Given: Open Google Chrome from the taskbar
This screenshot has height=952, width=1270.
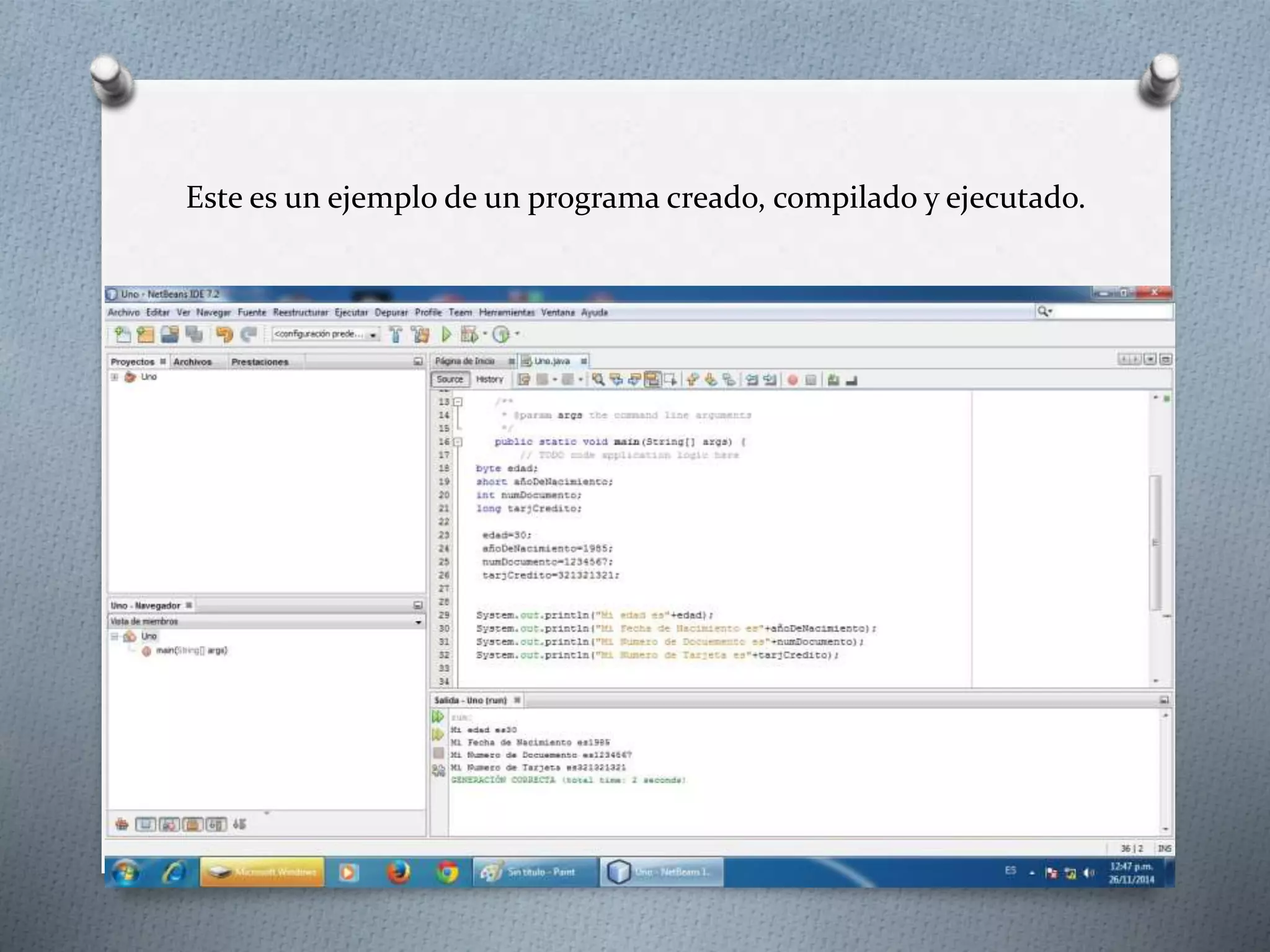Looking at the screenshot, I should pos(447,873).
